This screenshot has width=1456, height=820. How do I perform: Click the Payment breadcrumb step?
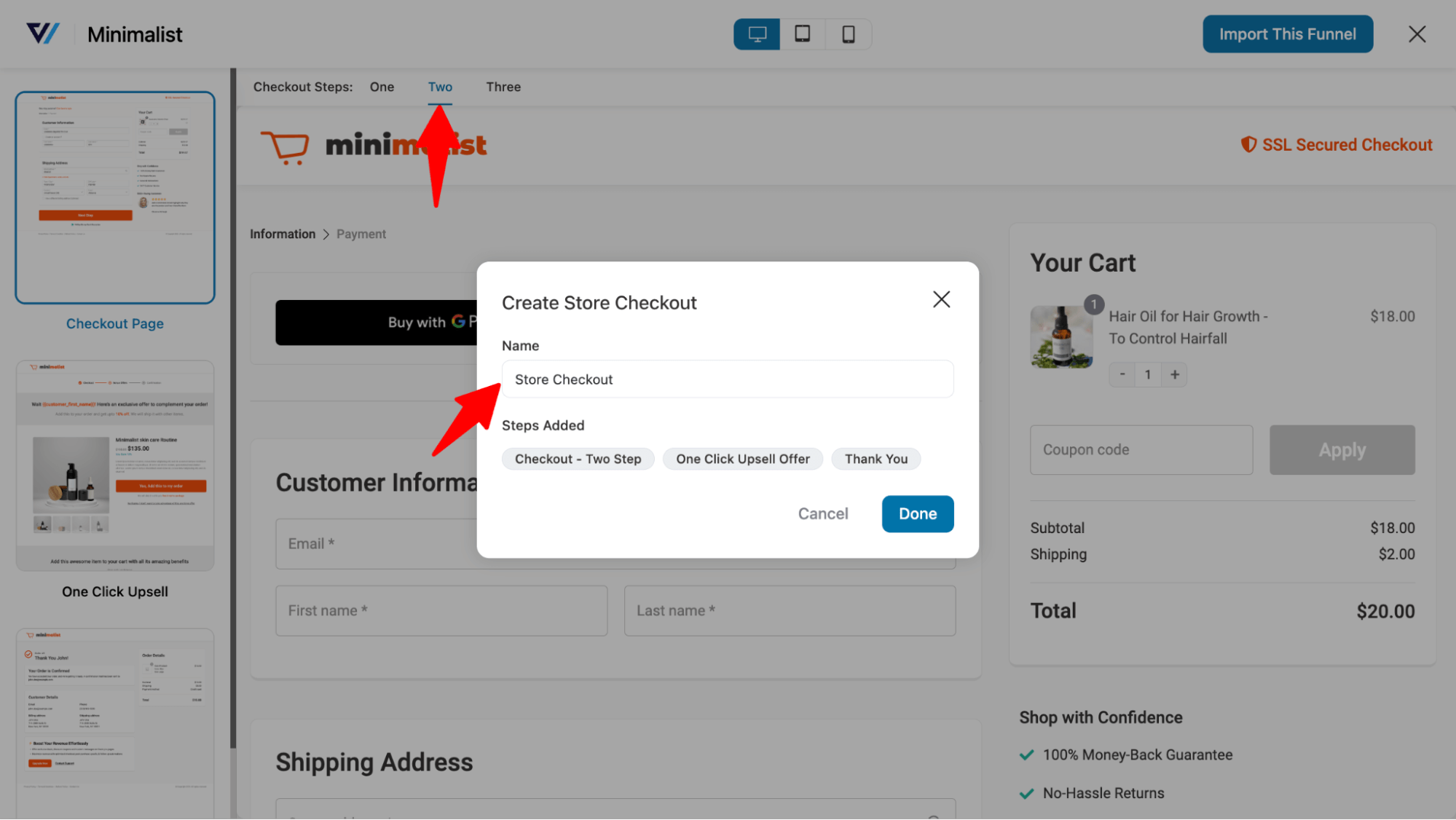pos(361,234)
